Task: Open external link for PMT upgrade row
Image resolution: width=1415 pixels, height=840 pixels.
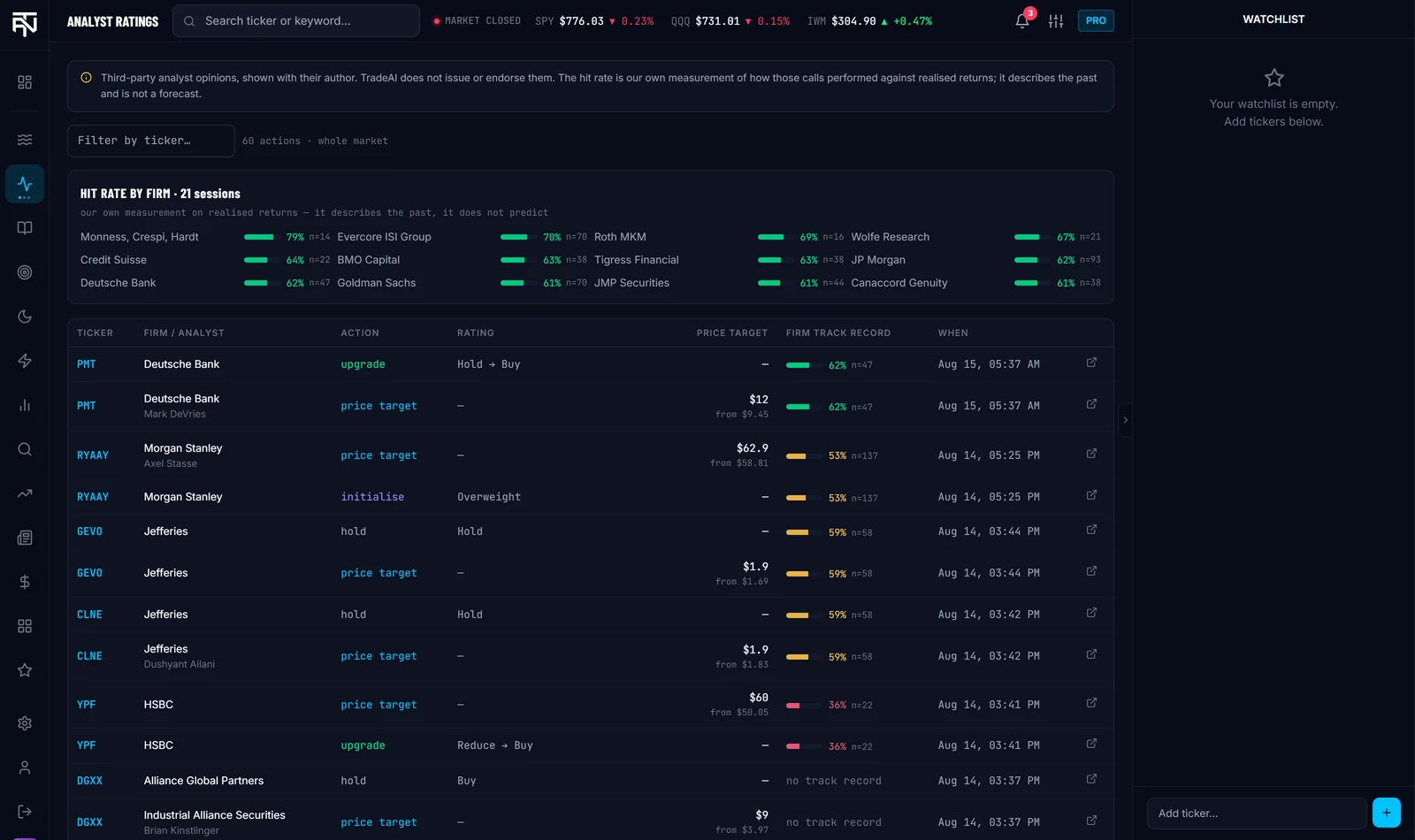Action: [x=1091, y=363]
